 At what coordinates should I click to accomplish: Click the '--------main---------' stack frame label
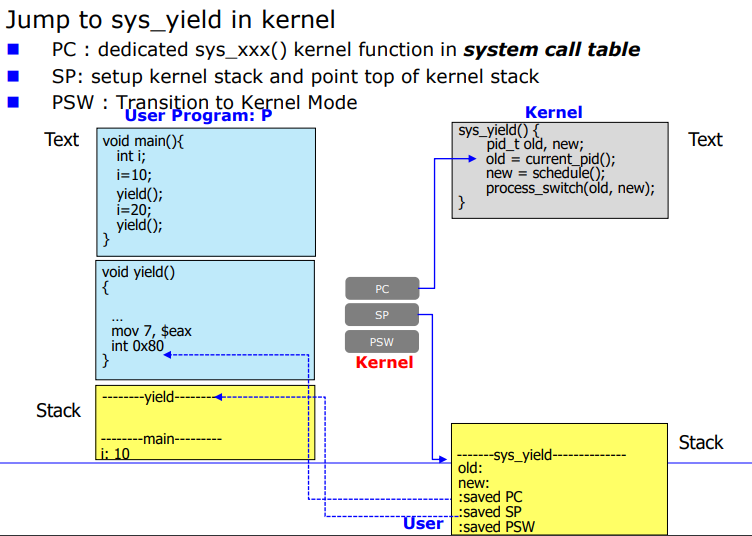pyautogui.click(x=162, y=439)
